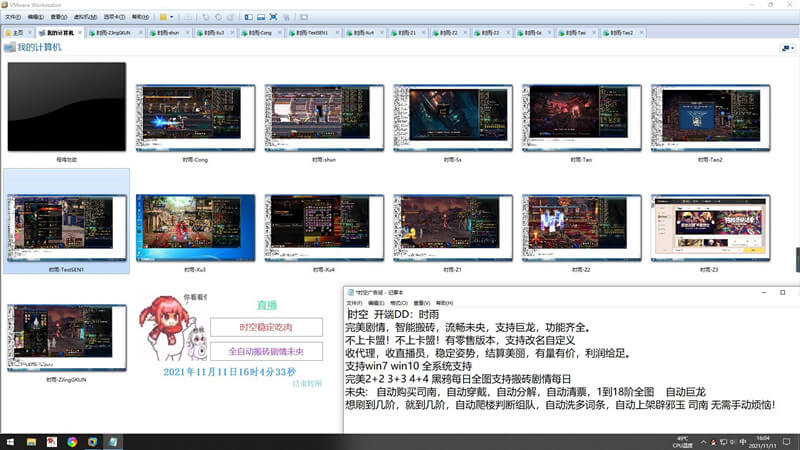This screenshot has height=450, width=800.
Task: Select the 时雨-shun VM thumbnail
Action: click(x=324, y=118)
